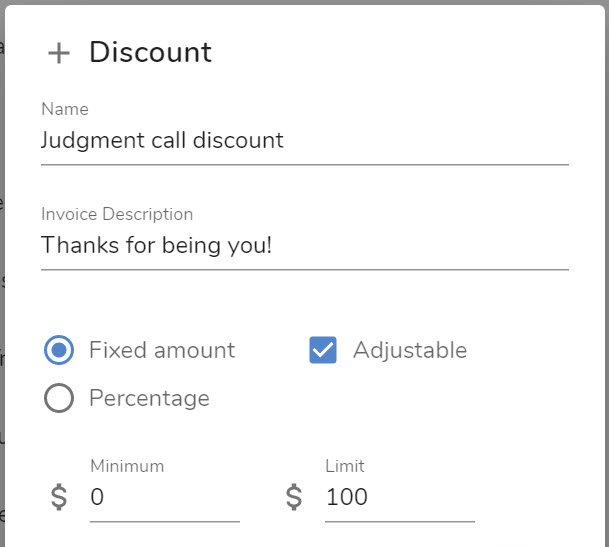
Task: Click the dimmed background left of dialog
Action: [x=2, y=272]
